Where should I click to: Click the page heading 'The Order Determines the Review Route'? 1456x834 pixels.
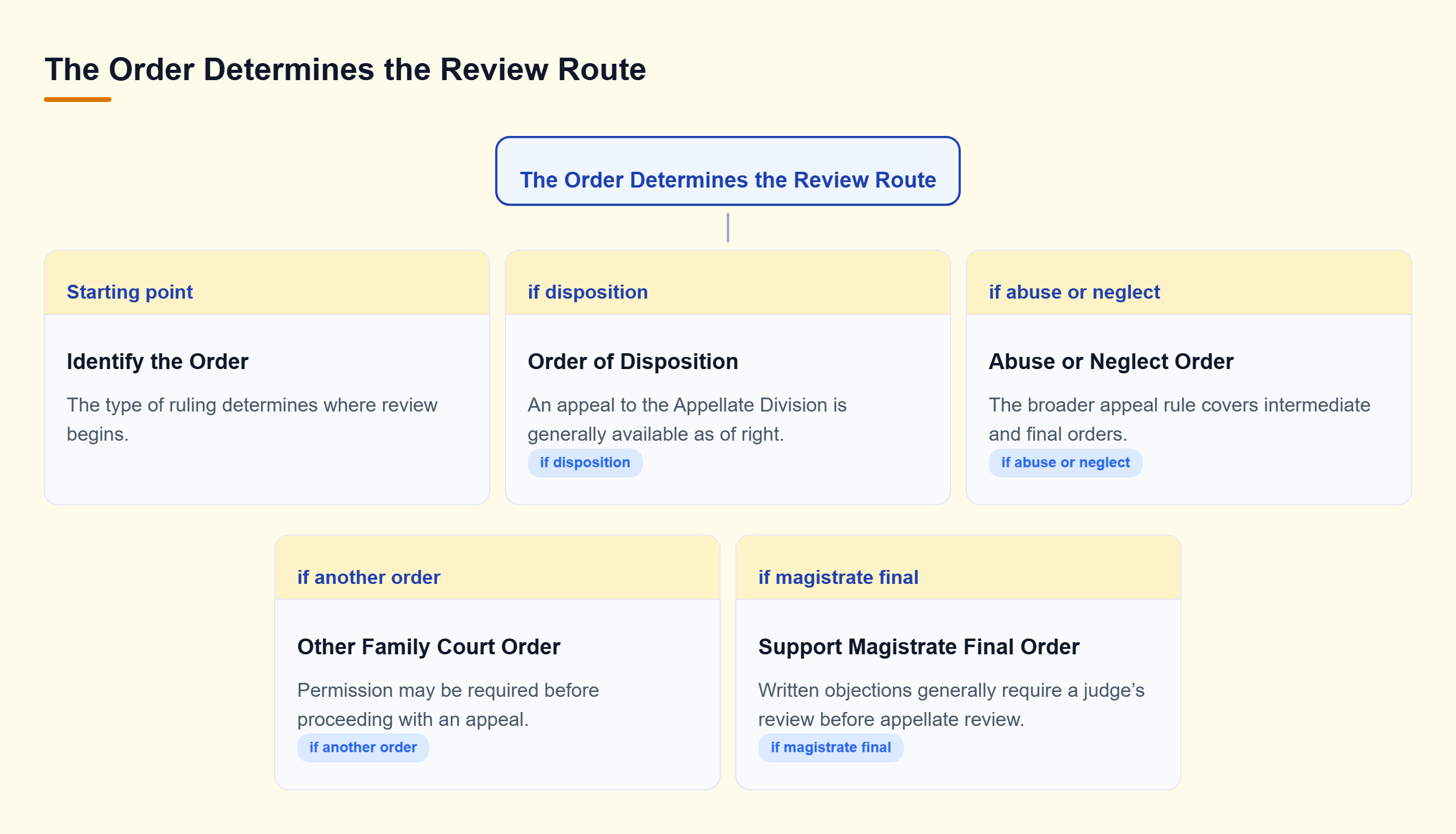point(345,69)
